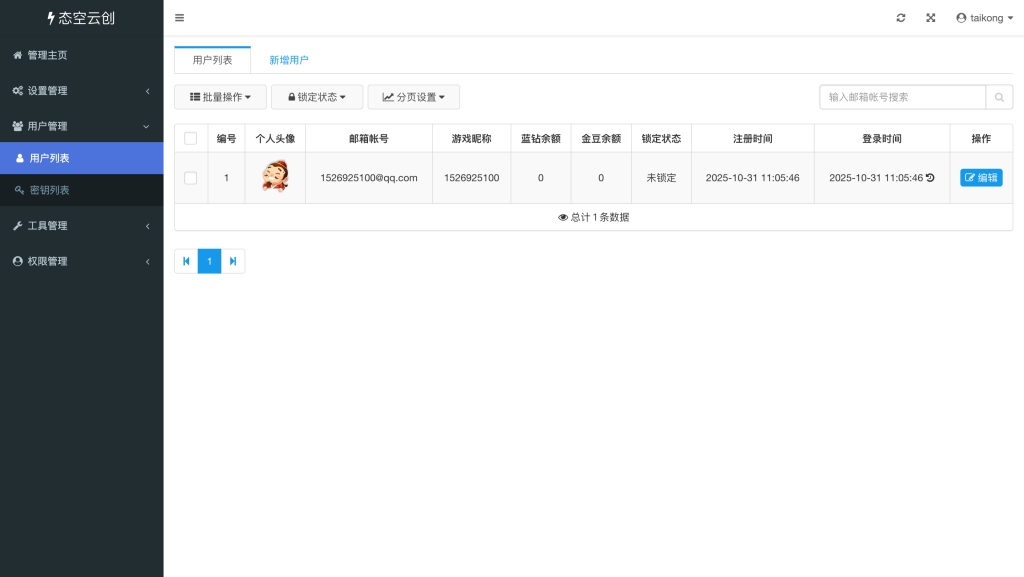Image resolution: width=1024 pixels, height=577 pixels.
Task: Click the 编辑 button for user 1526925100
Action: click(x=980, y=177)
